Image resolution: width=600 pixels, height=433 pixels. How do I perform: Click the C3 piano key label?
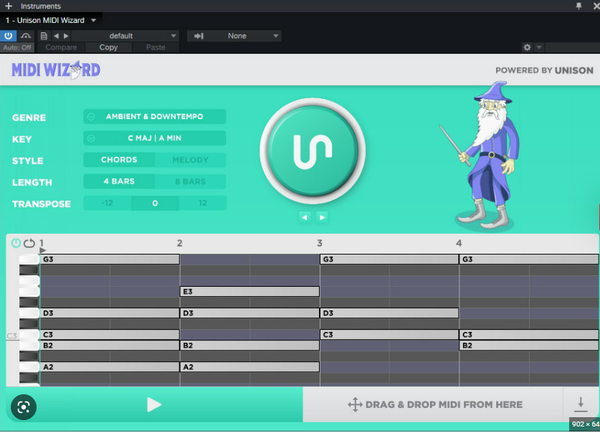pos(12,336)
